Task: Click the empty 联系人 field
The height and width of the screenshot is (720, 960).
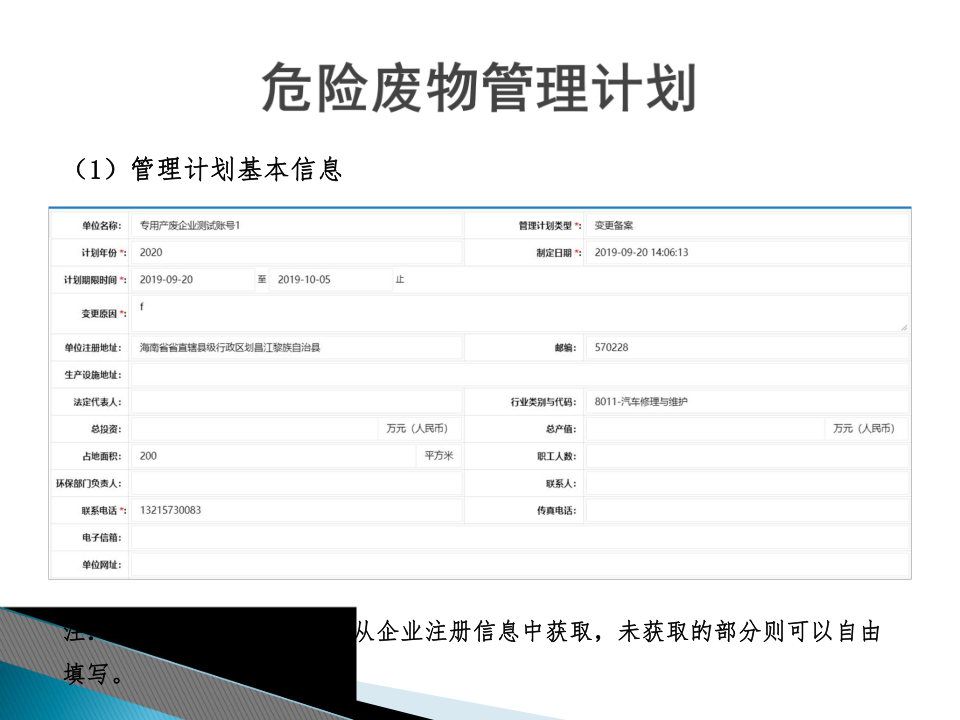Action: [x=746, y=483]
